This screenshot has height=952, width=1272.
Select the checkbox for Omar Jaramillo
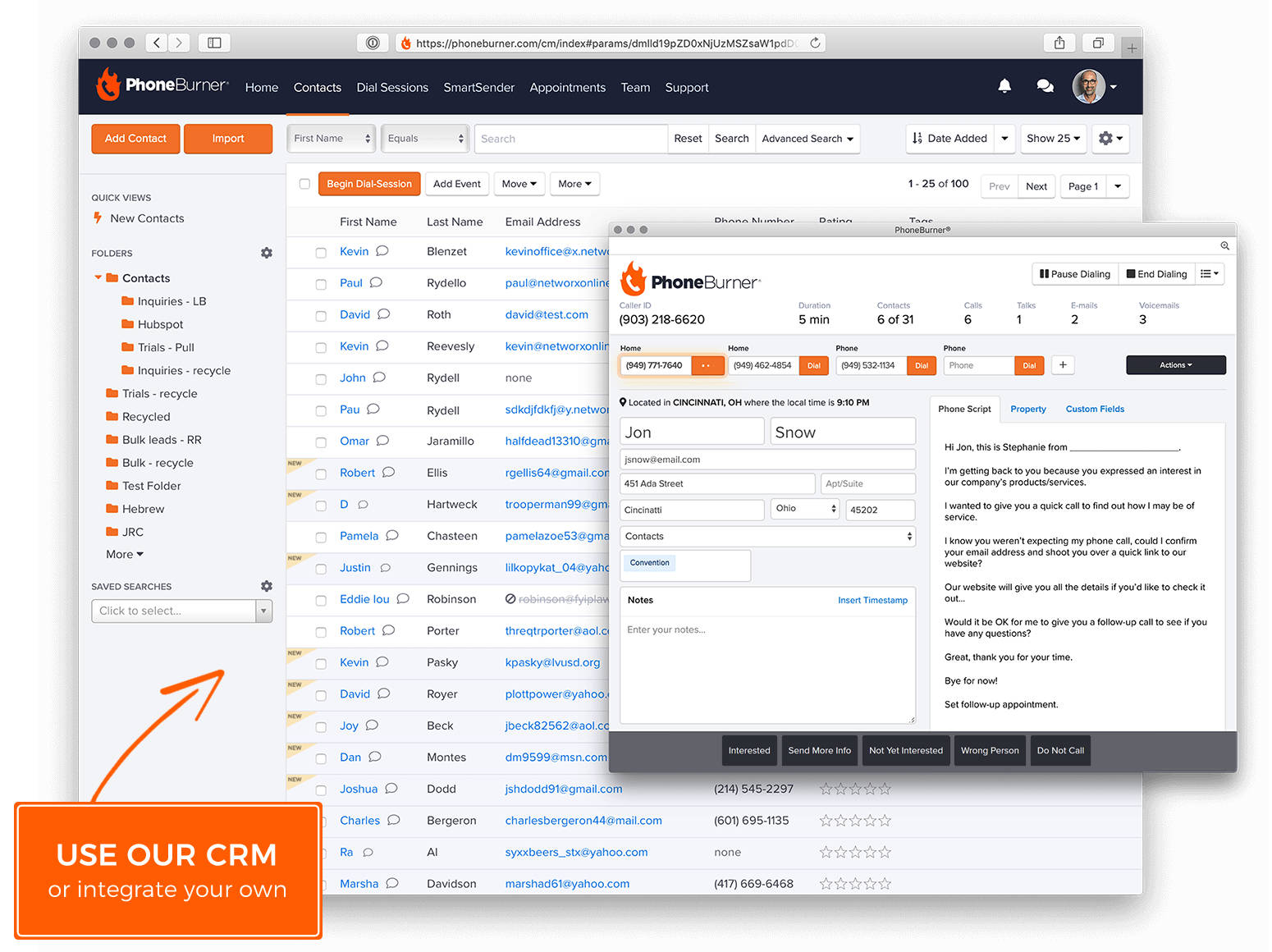321,442
